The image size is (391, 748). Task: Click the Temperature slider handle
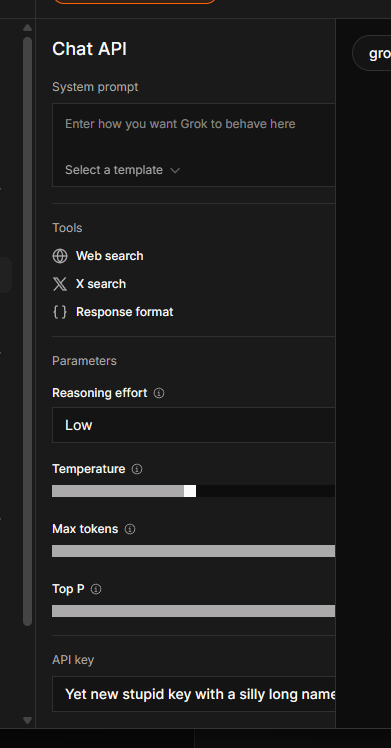pyautogui.click(x=190, y=491)
